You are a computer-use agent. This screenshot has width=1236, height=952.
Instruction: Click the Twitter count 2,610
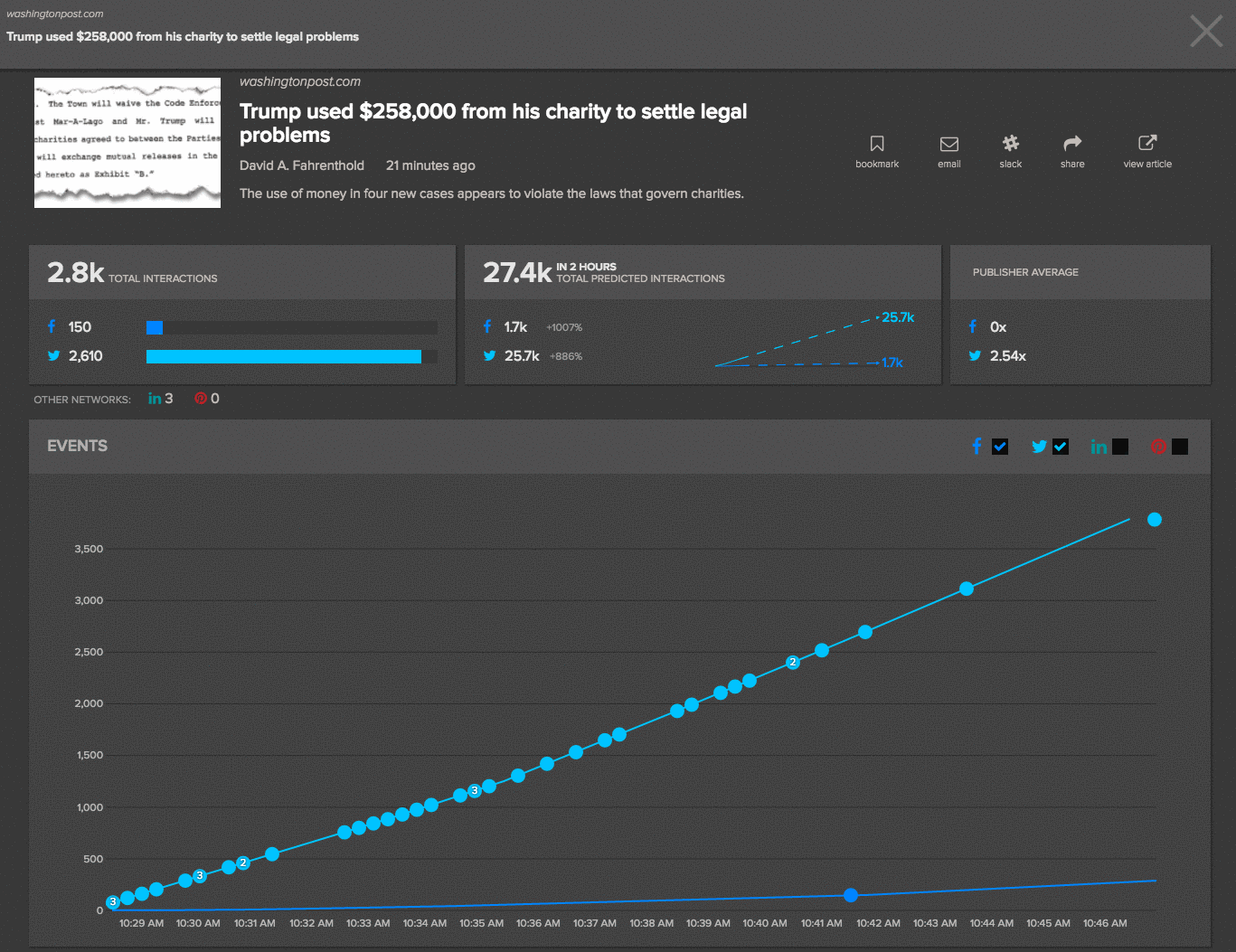point(86,356)
